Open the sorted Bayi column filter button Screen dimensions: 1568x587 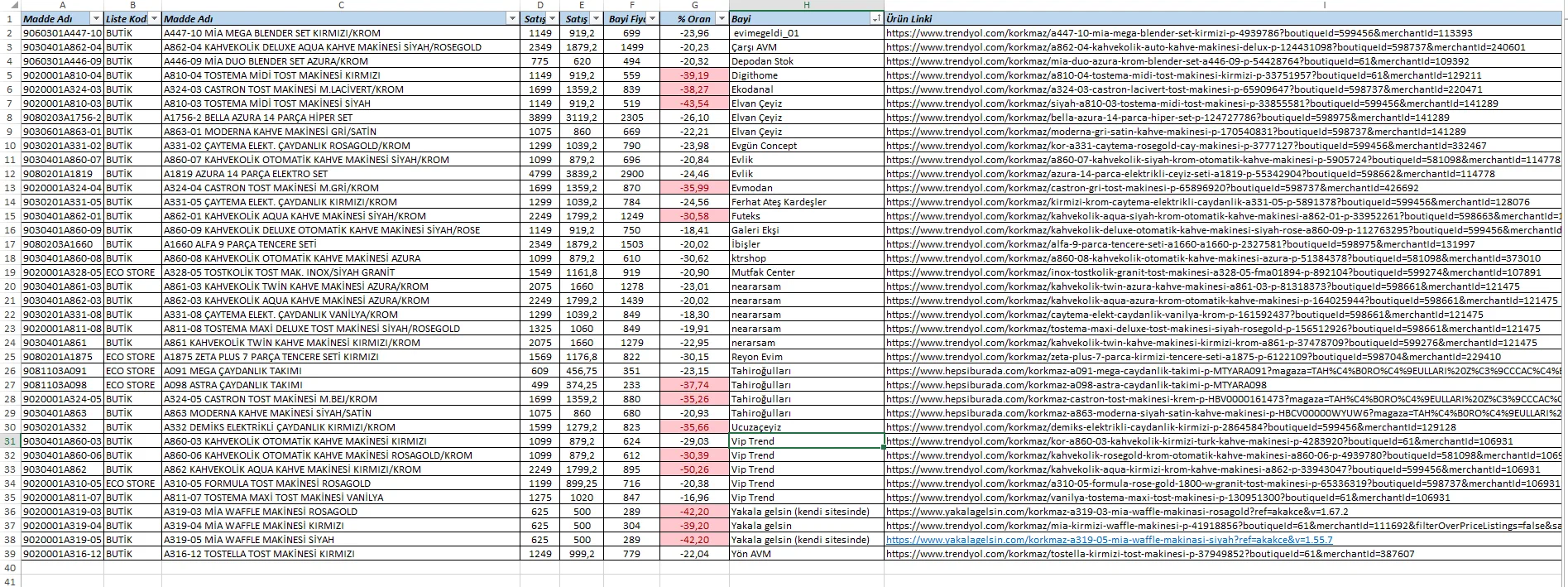[x=877, y=18]
